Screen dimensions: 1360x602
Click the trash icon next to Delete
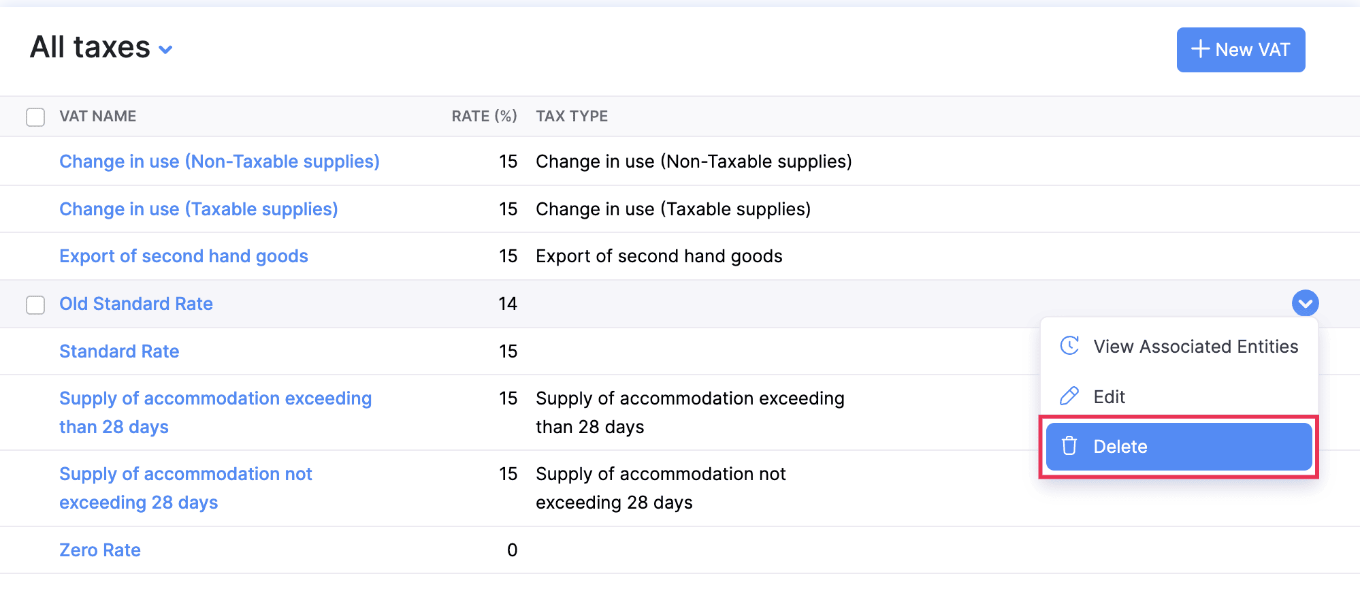[x=1069, y=446]
